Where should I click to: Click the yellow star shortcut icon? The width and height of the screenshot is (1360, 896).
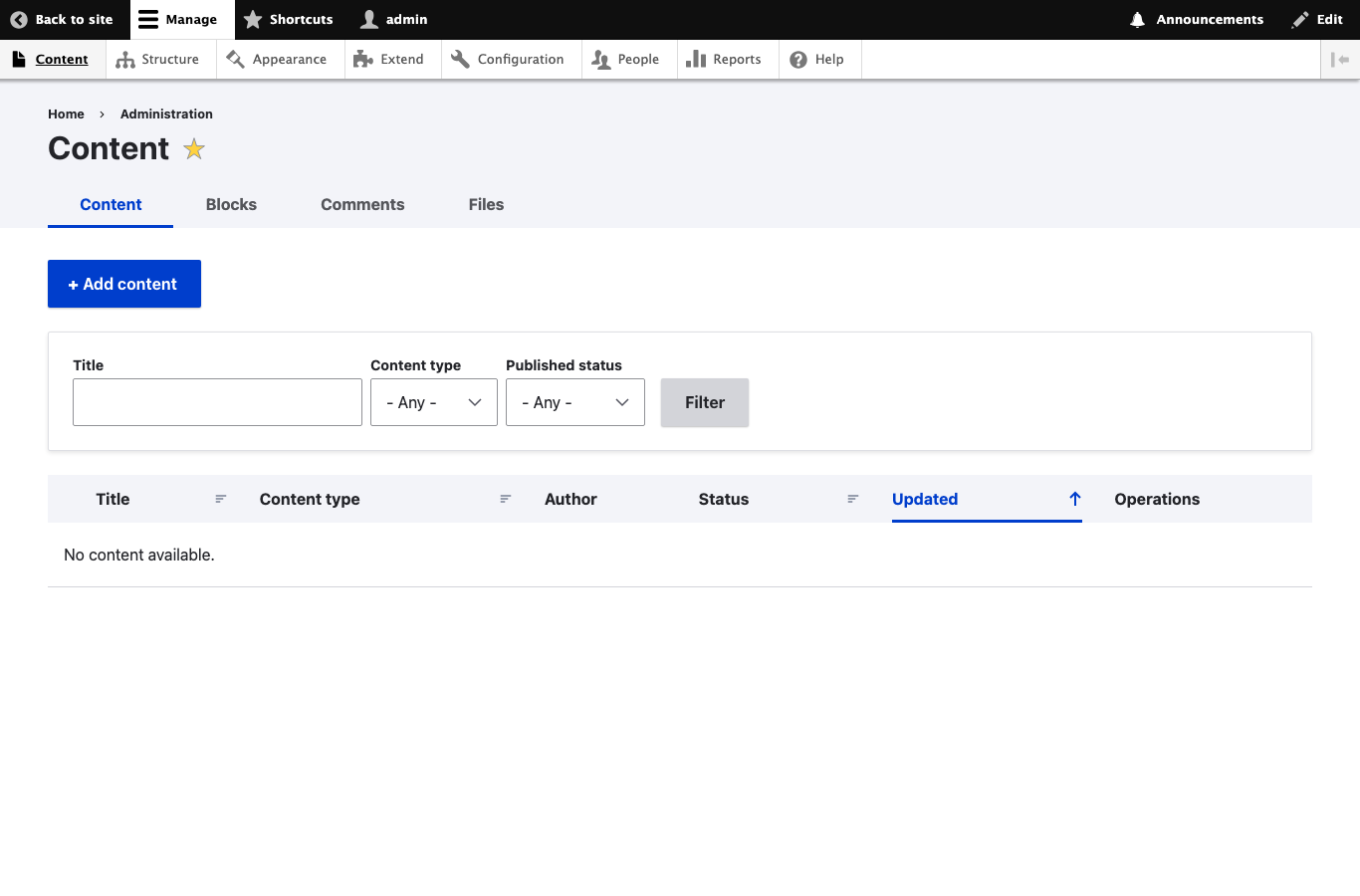(x=194, y=149)
